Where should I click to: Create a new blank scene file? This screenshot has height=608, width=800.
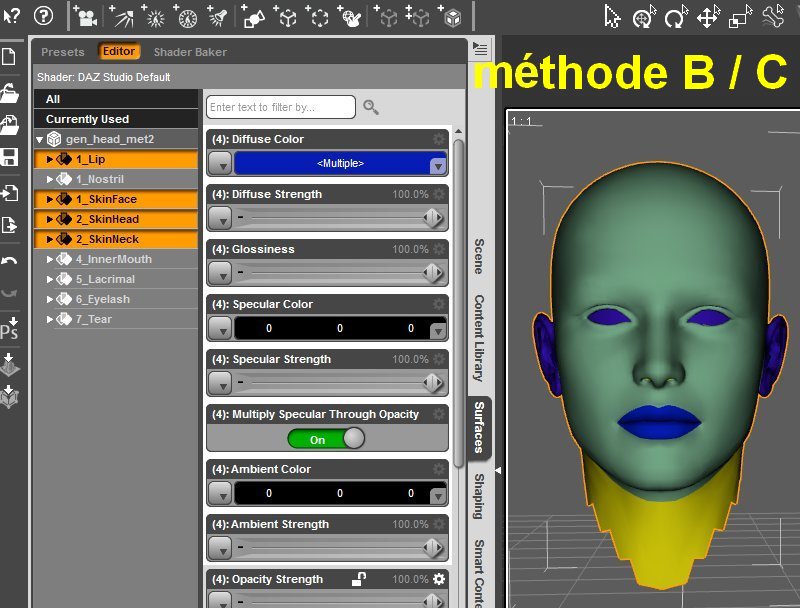[9, 56]
